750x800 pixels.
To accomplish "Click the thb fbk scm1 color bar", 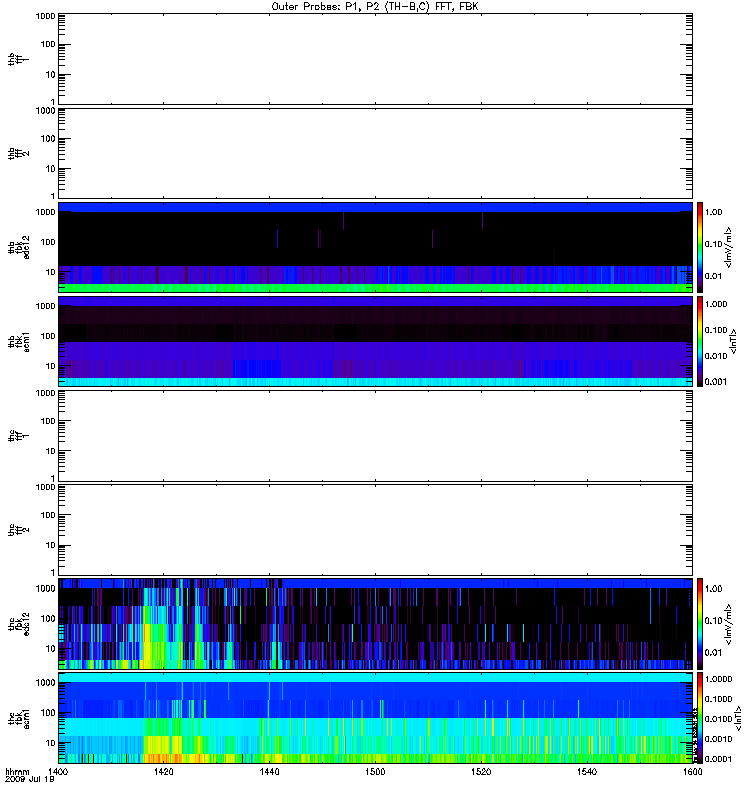I will (x=700, y=341).
